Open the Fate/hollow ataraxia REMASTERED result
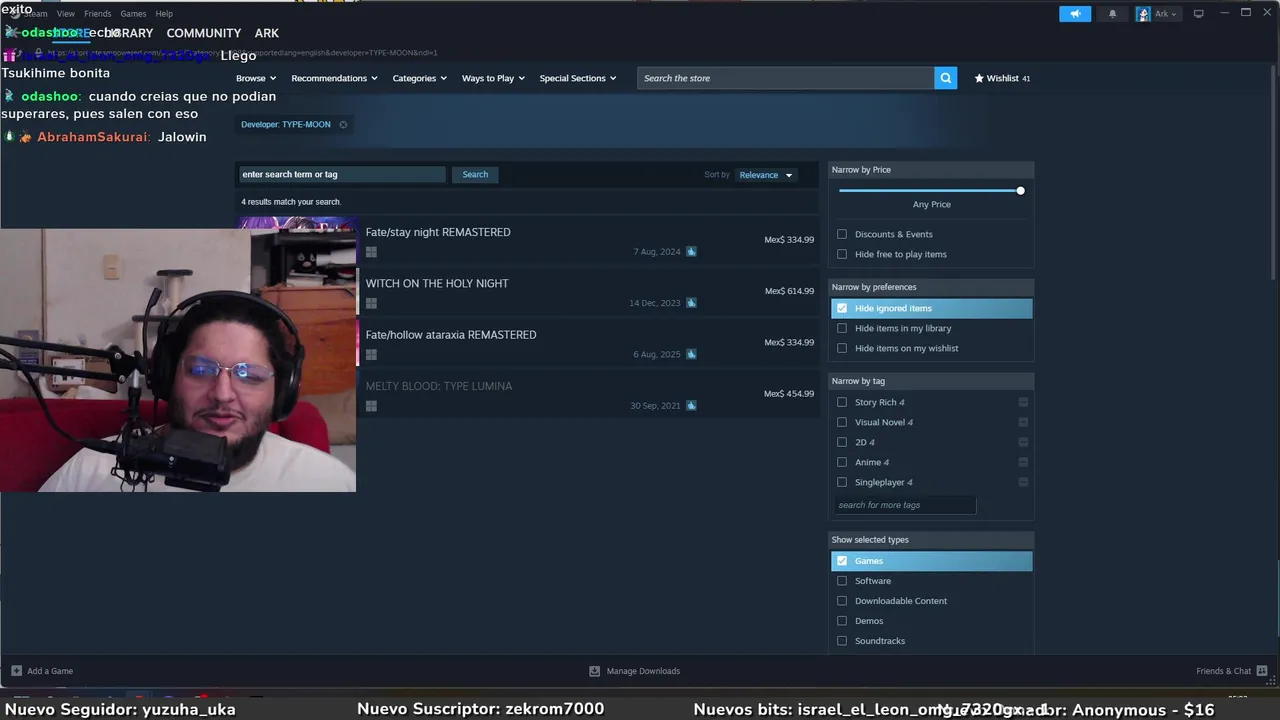Image resolution: width=1280 pixels, height=720 pixels. [527, 344]
